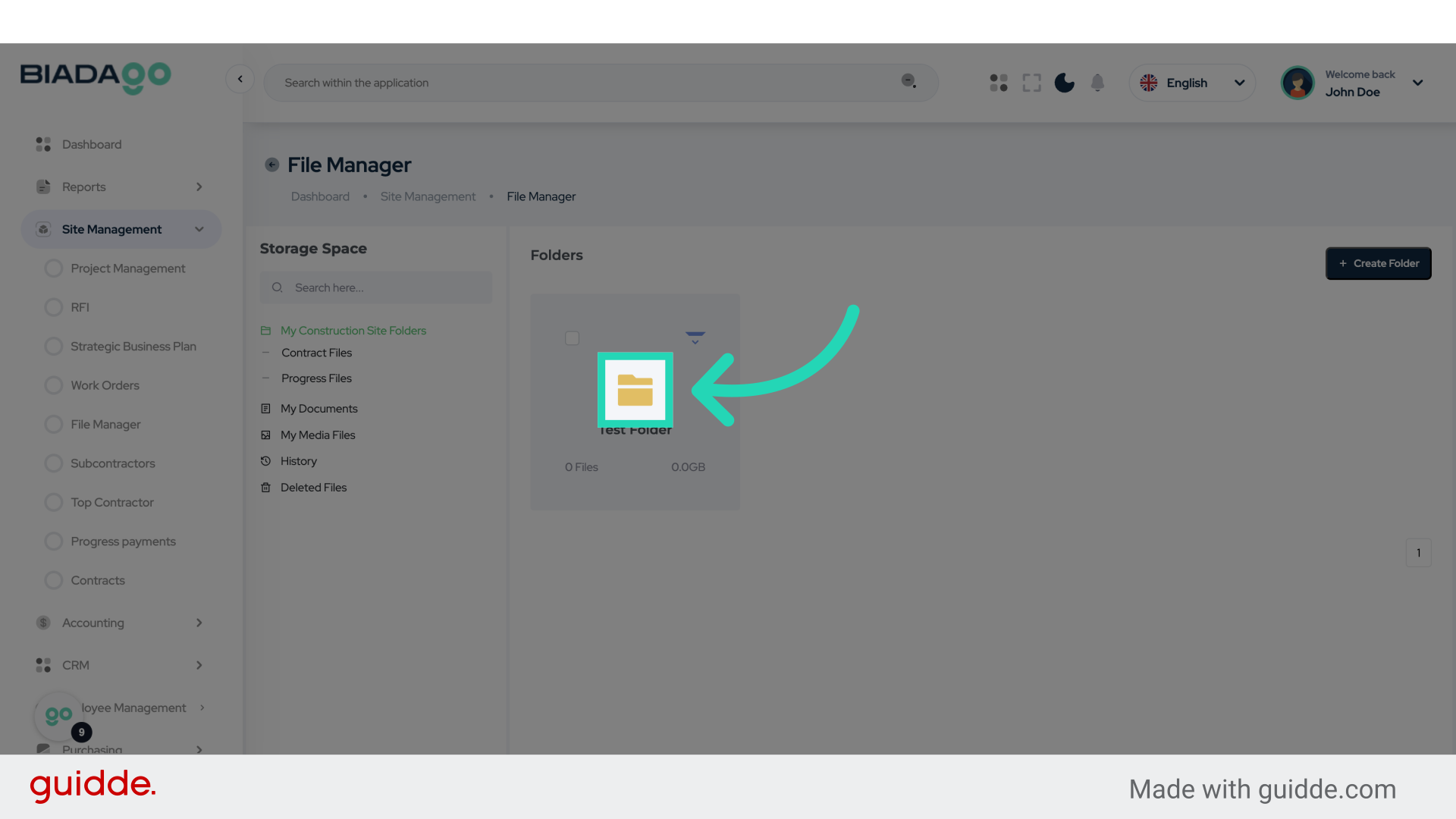Click the back arrow beside File Manager title
The width and height of the screenshot is (1456, 819).
(x=271, y=165)
